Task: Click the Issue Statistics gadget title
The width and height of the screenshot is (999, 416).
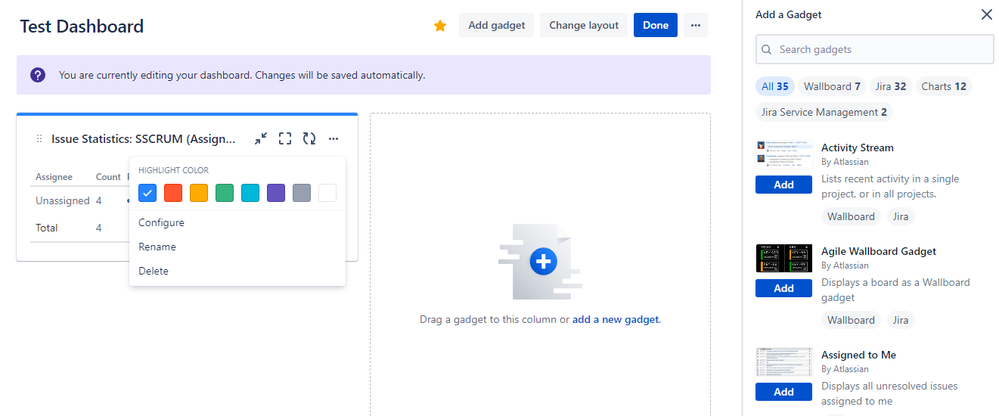Action: tap(143, 139)
